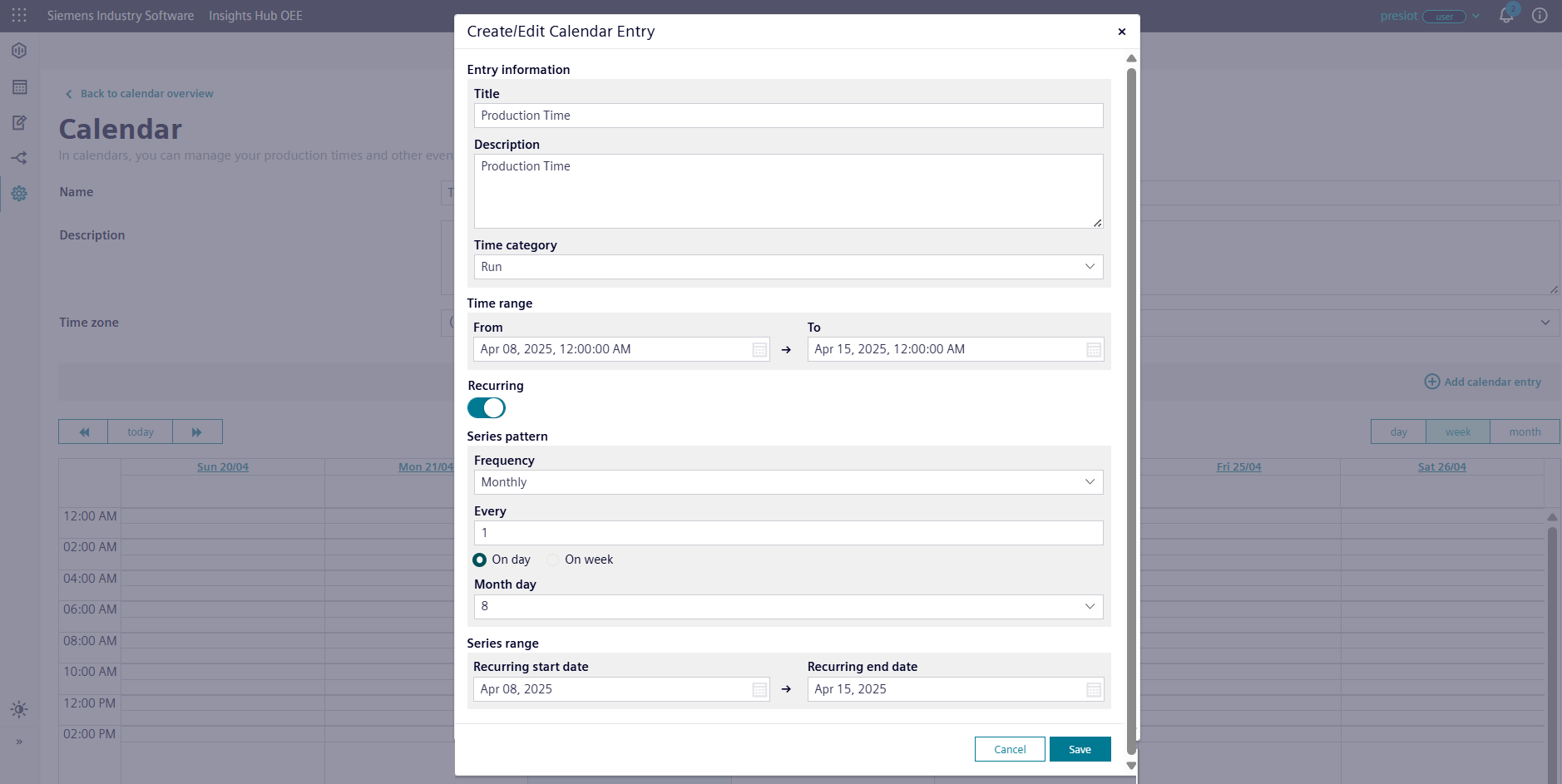
Task: Go to previous week with rewind arrow
Action: [83, 431]
